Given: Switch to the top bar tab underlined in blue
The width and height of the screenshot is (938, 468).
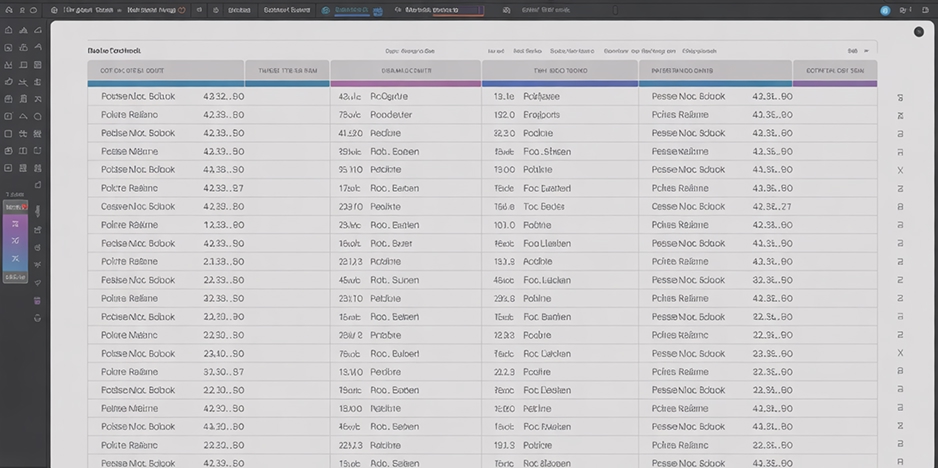Looking at the screenshot, I should click(350, 10).
